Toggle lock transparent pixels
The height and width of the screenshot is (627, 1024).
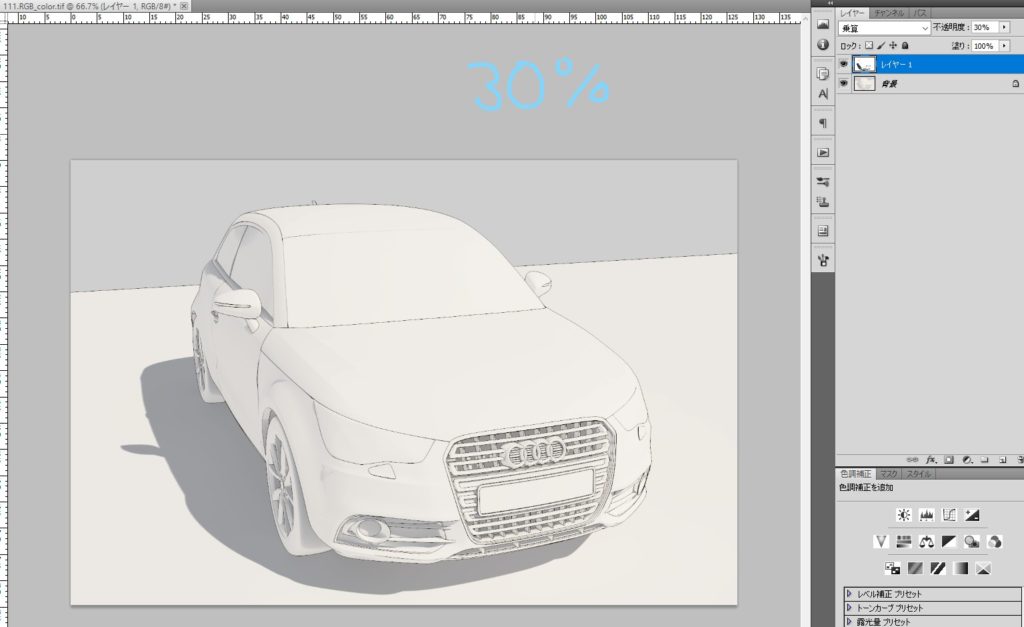tap(869, 46)
